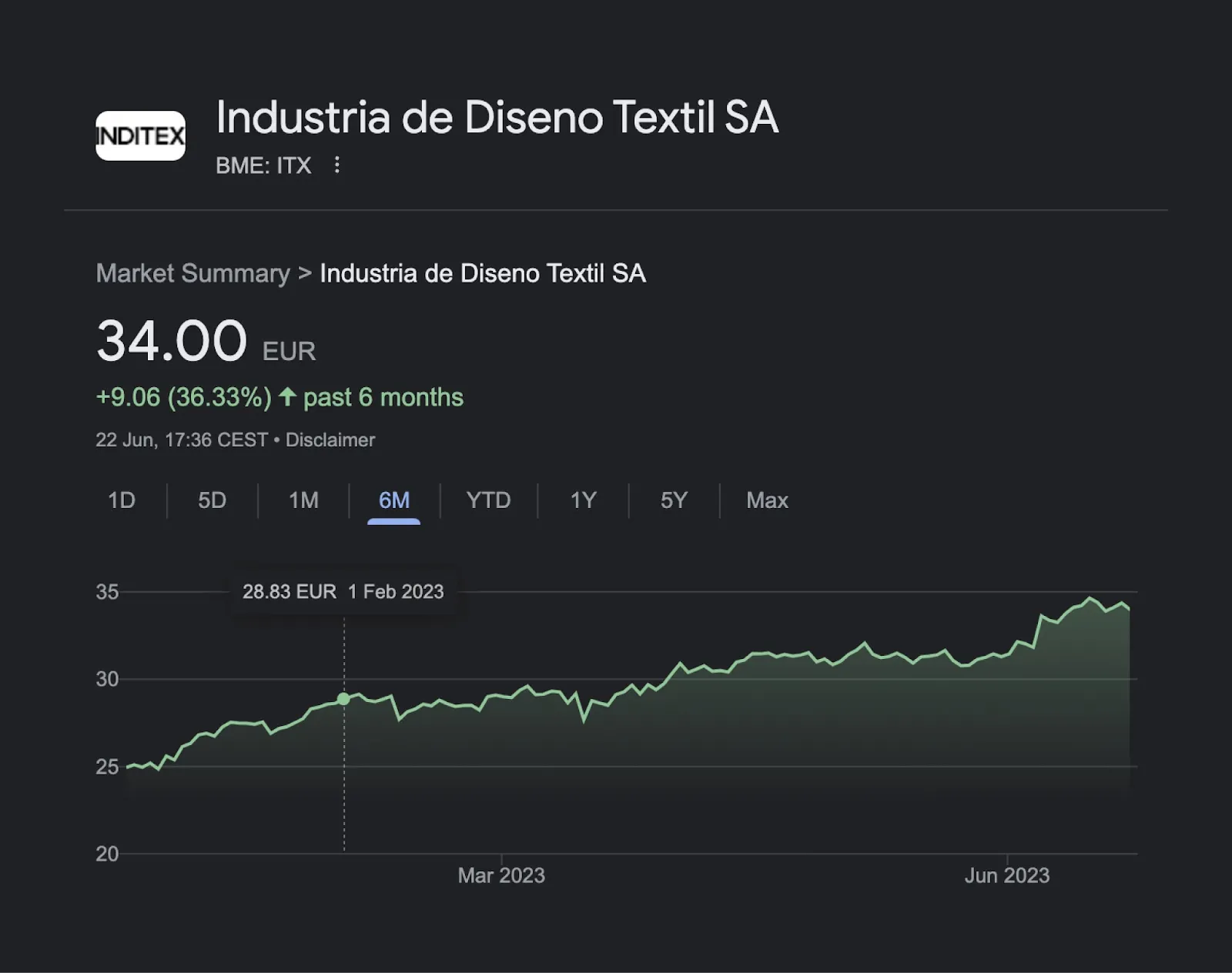Click the green up arrow icon

(x=287, y=396)
